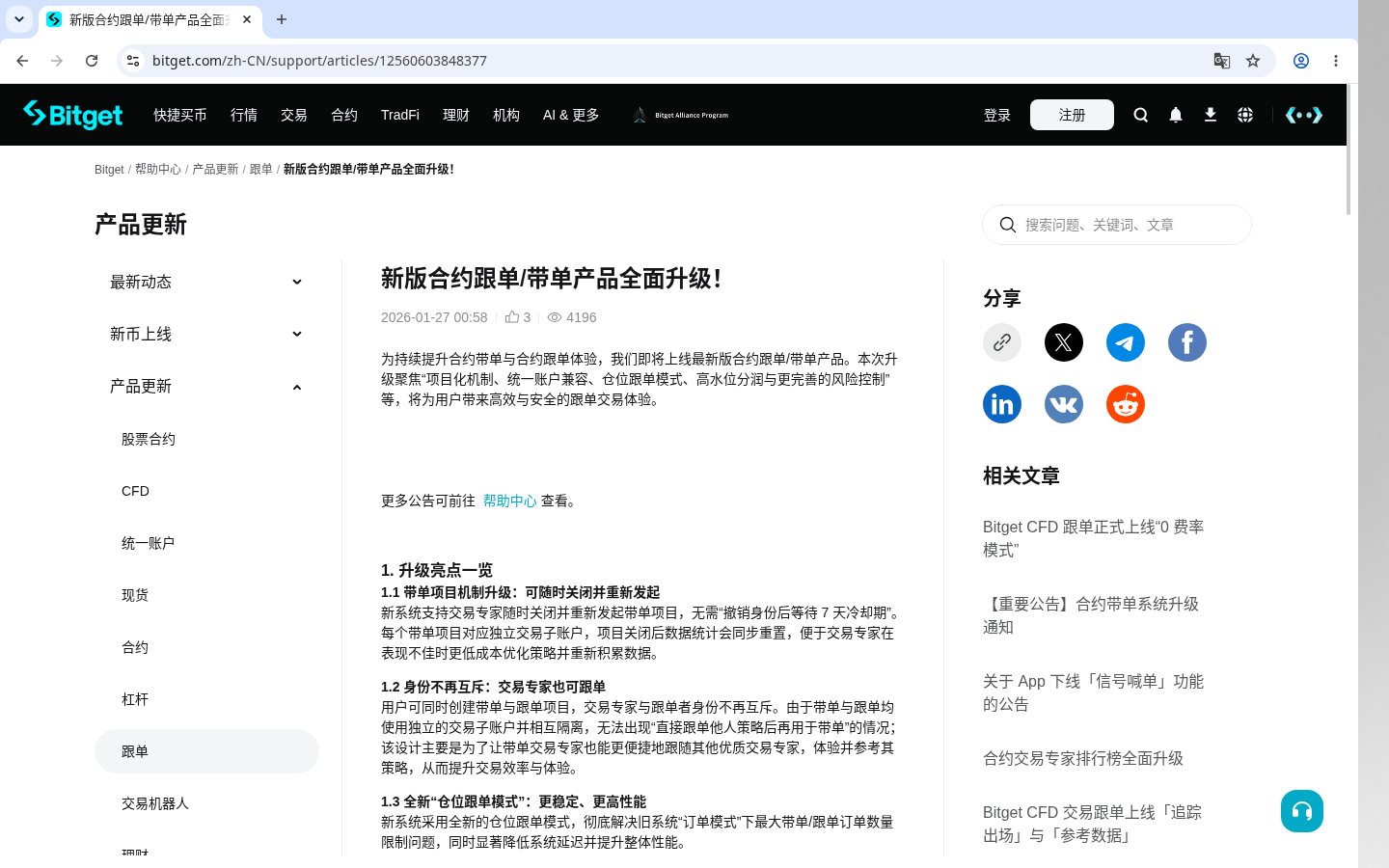Expand the 新币上线 section

206,334
